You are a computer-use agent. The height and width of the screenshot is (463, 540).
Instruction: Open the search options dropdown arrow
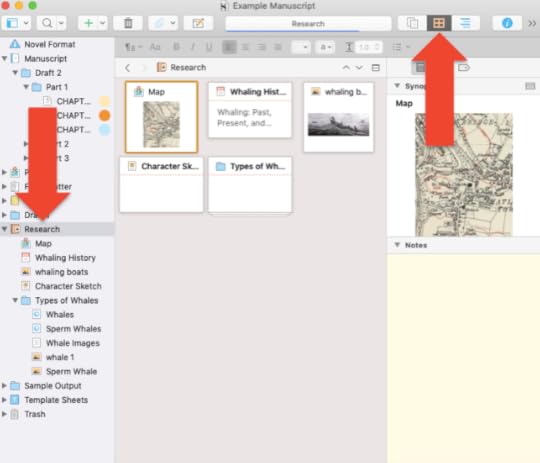(x=61, y=23)
